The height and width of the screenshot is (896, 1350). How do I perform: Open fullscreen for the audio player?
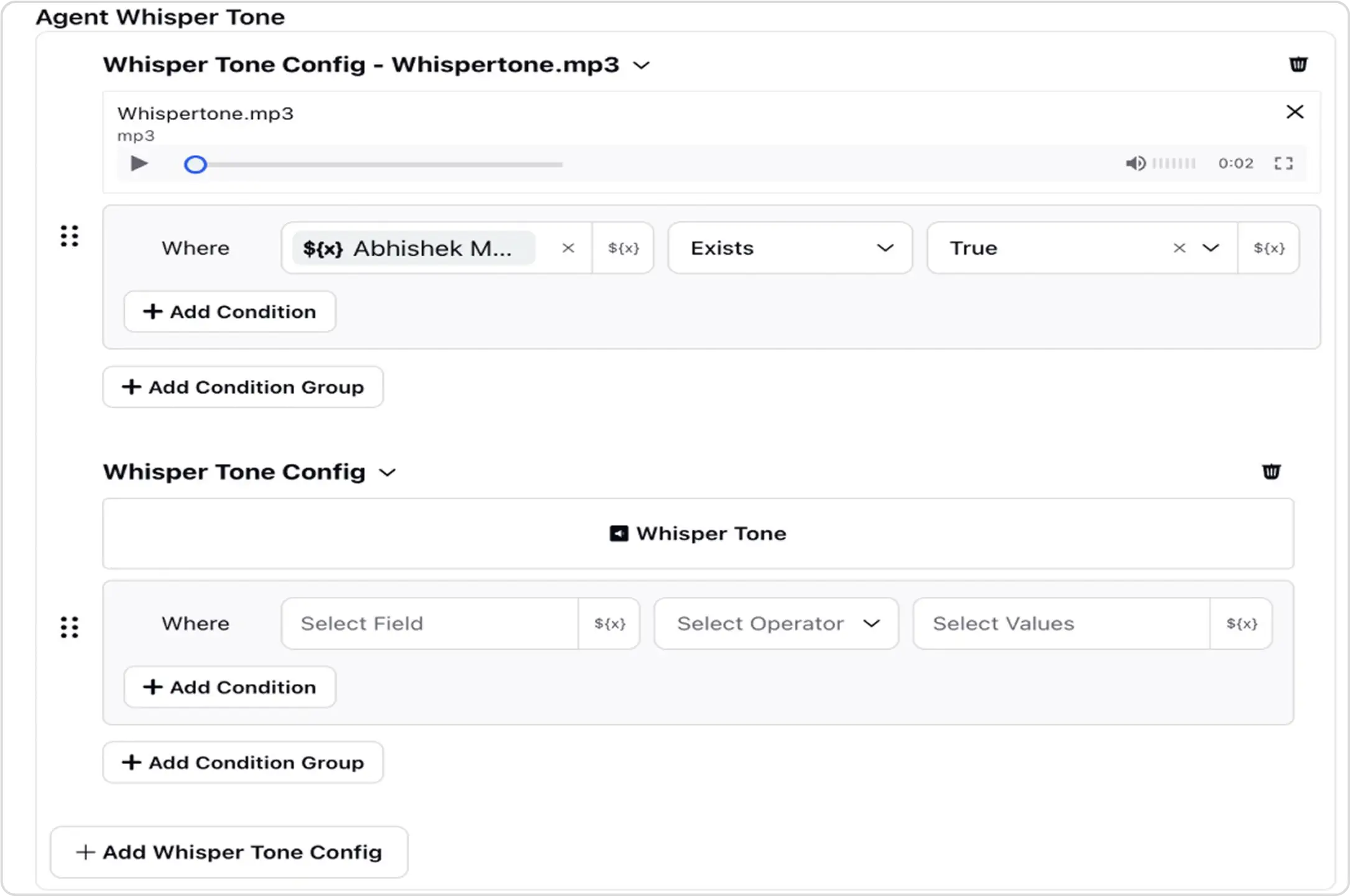1283,164
